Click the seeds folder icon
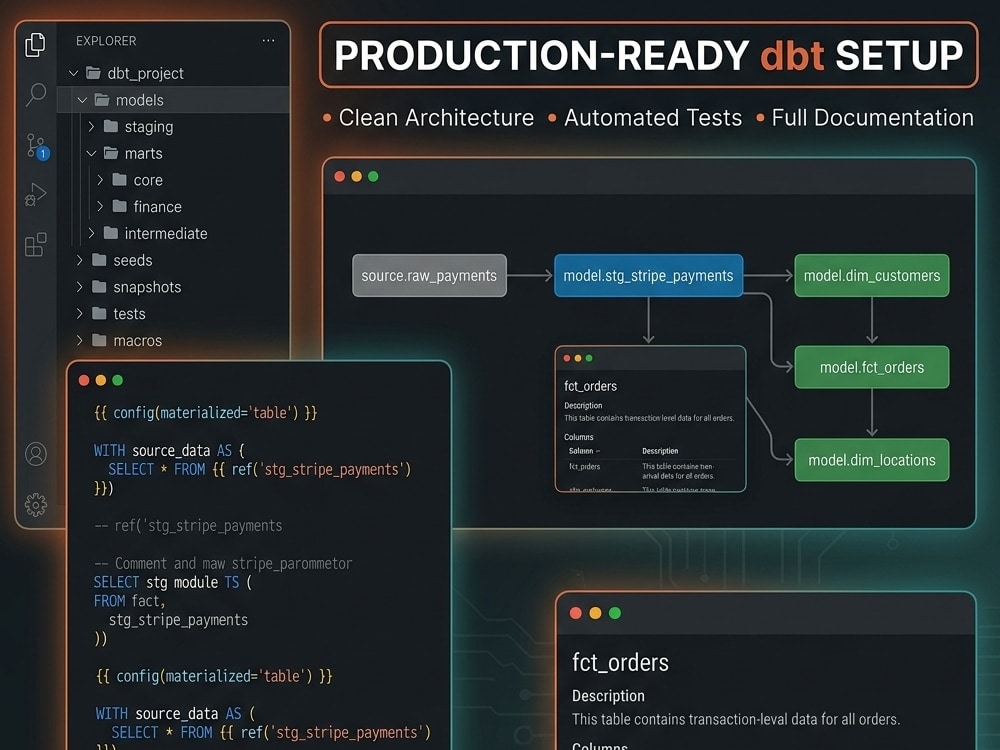Viewport: 1000px width, 750px height. click(99, 260)
